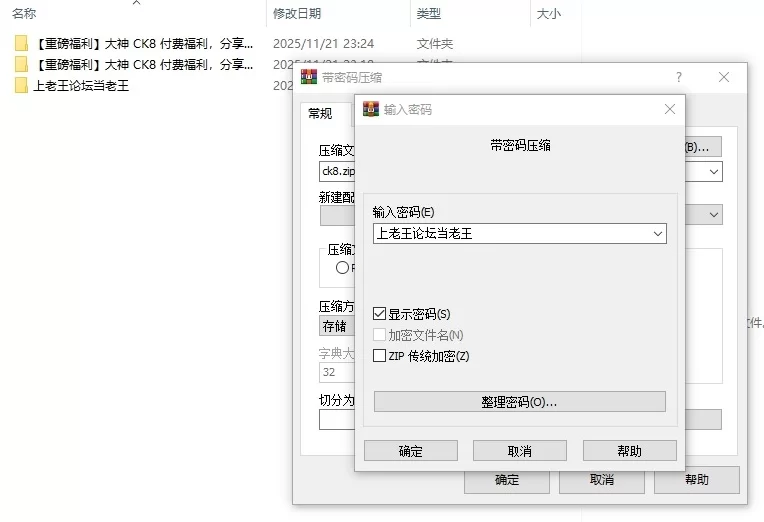Close the 输入密码 dialog
Image resolution: width=764 pixels, height=522 pixels.
pos(670,109)
